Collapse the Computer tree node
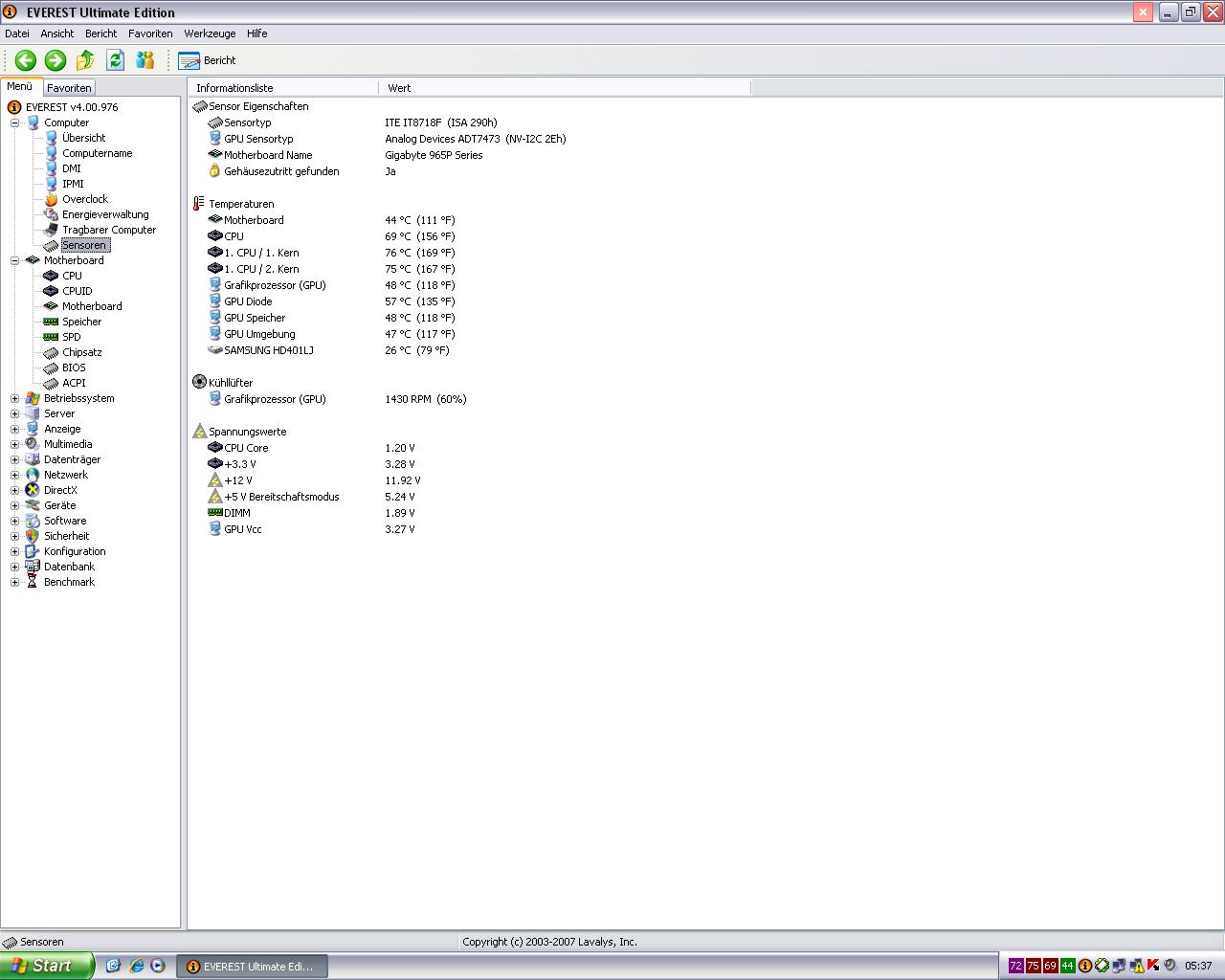Screen dimensions: 1225x980 (x=14, y=122)
